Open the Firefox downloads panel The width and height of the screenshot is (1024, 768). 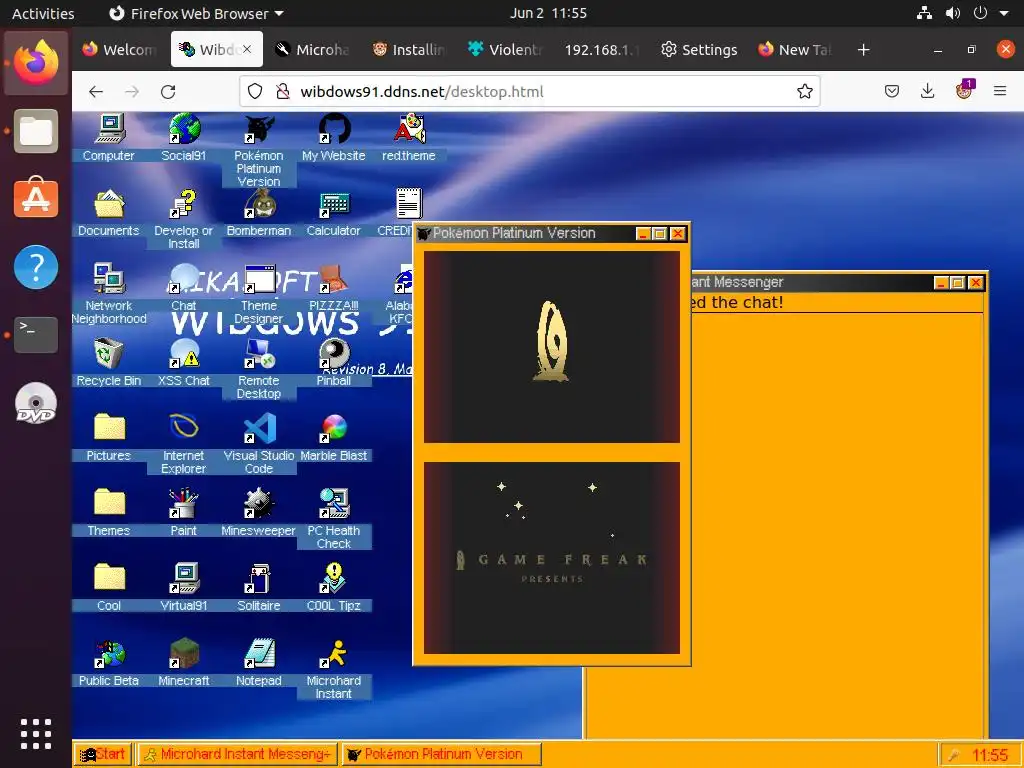click(x=927, y=91)
